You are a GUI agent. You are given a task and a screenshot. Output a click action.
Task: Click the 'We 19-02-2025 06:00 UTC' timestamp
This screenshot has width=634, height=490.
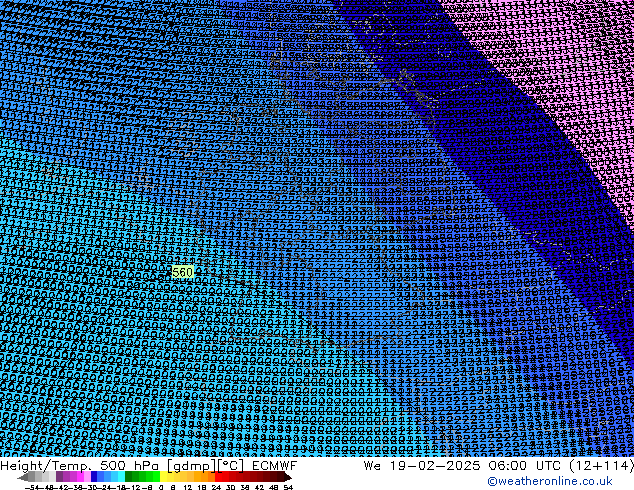(463, 466)
